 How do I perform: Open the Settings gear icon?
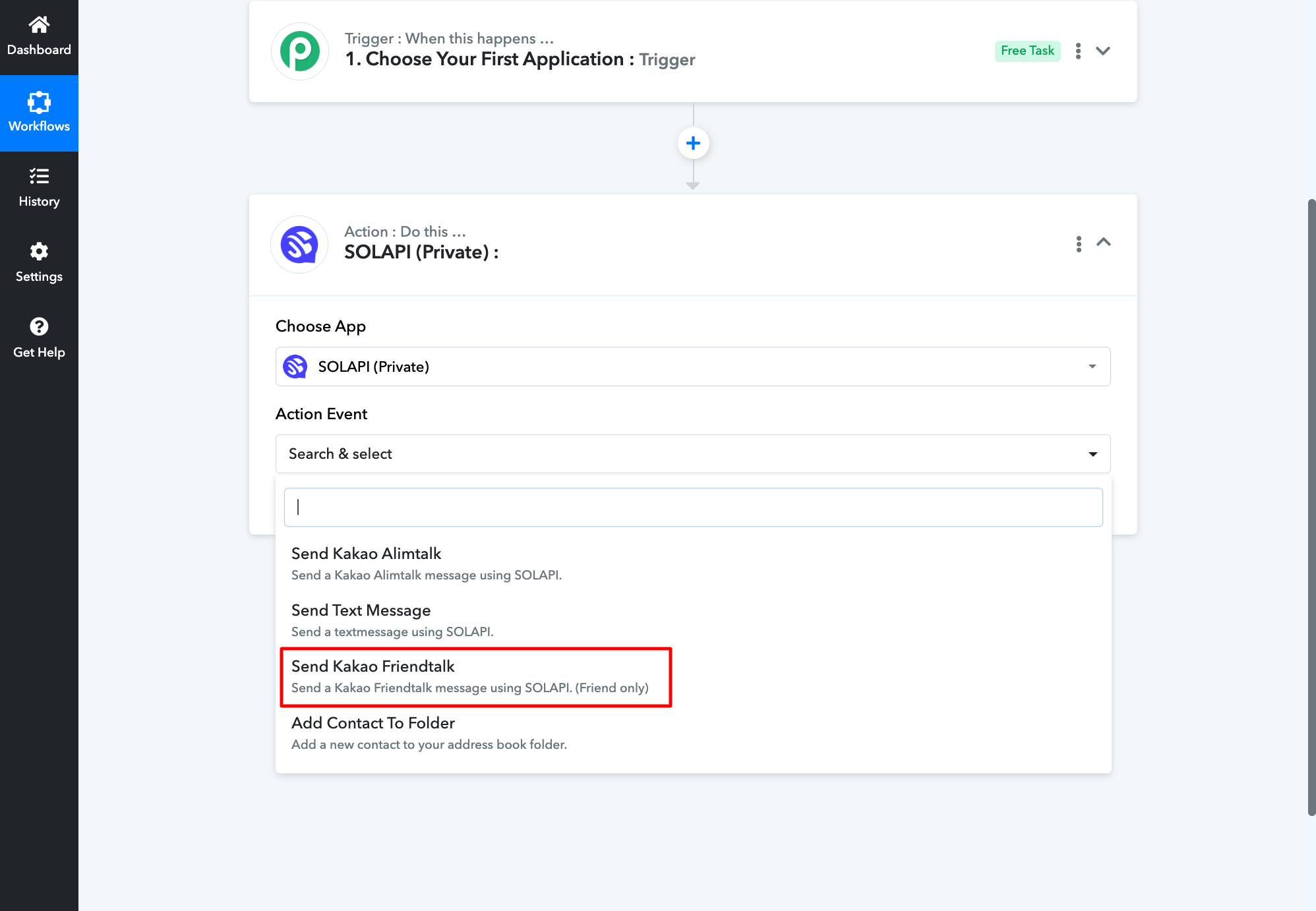pyautogui.click(x=39, y=251)
